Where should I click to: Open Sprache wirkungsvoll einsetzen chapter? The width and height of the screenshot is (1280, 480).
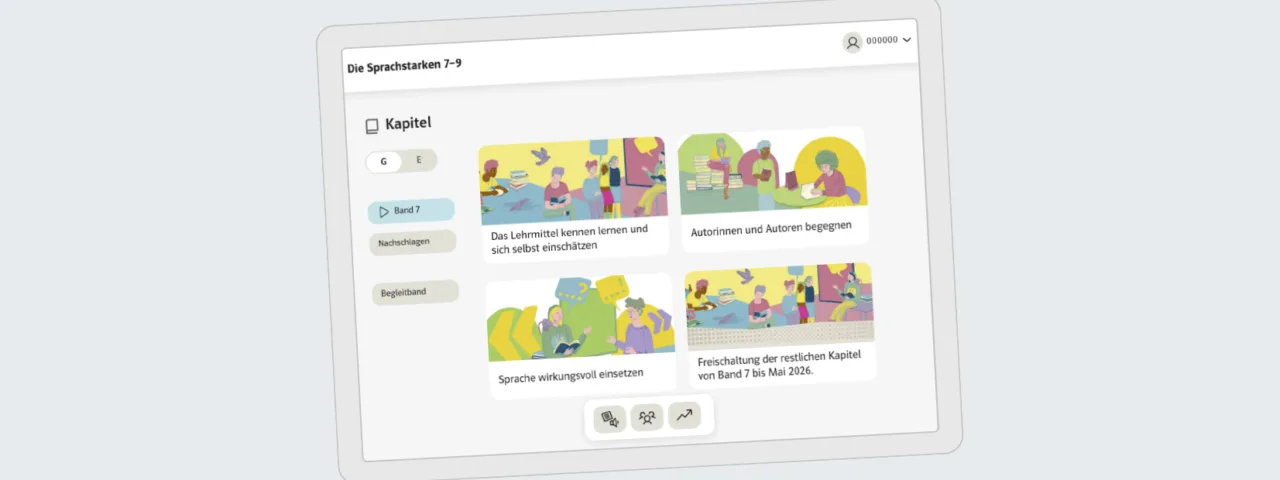pyautogui.click(x=582, y=336)
